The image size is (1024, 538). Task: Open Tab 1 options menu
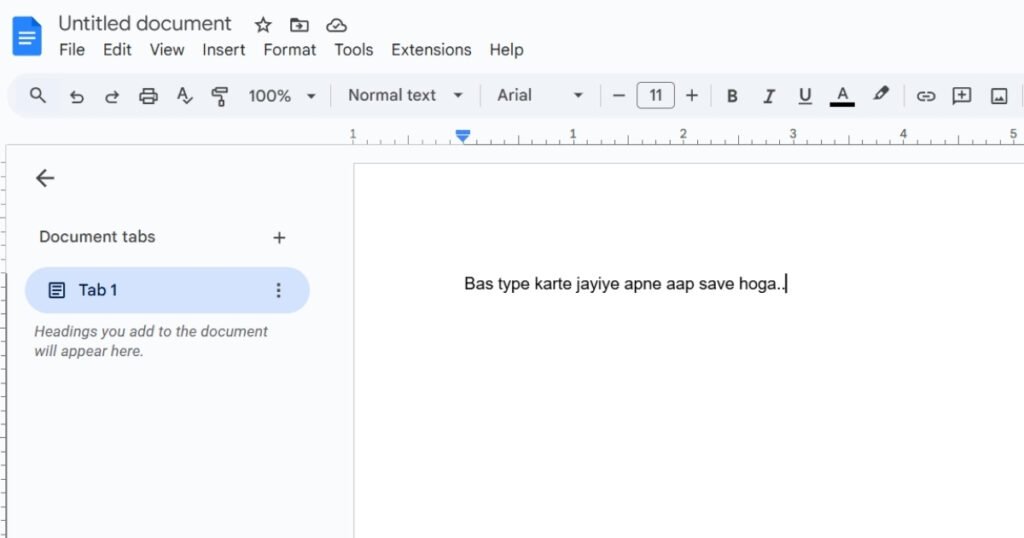(278, 290)
